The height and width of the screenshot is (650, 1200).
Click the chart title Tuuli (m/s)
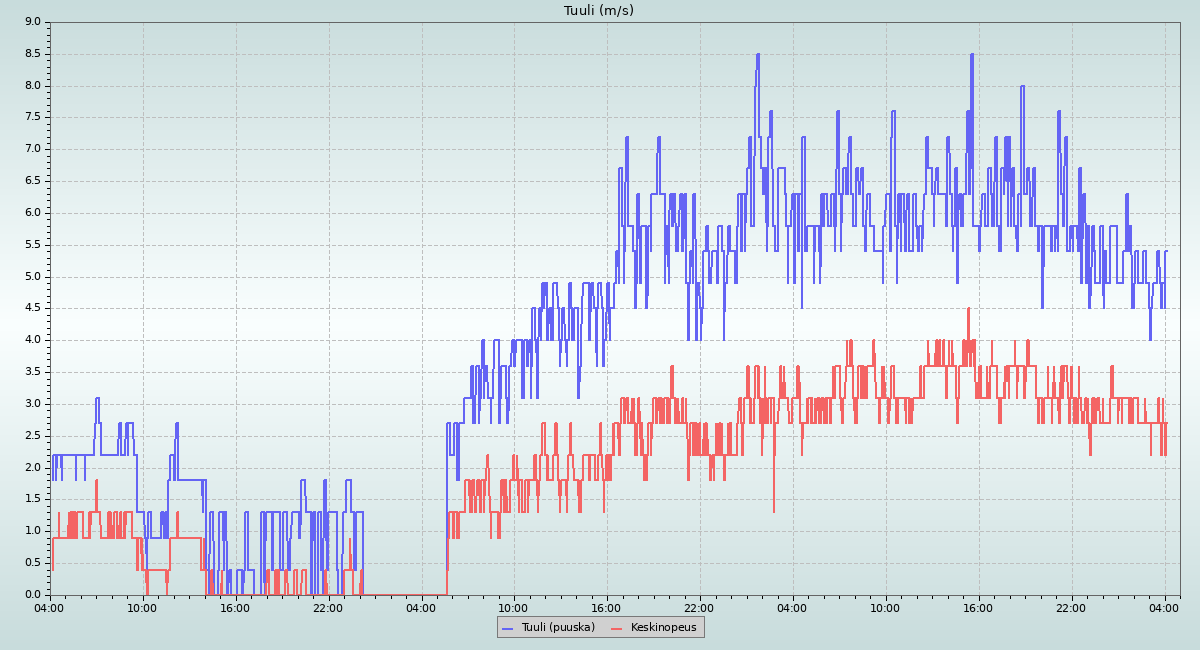(599, 10)
